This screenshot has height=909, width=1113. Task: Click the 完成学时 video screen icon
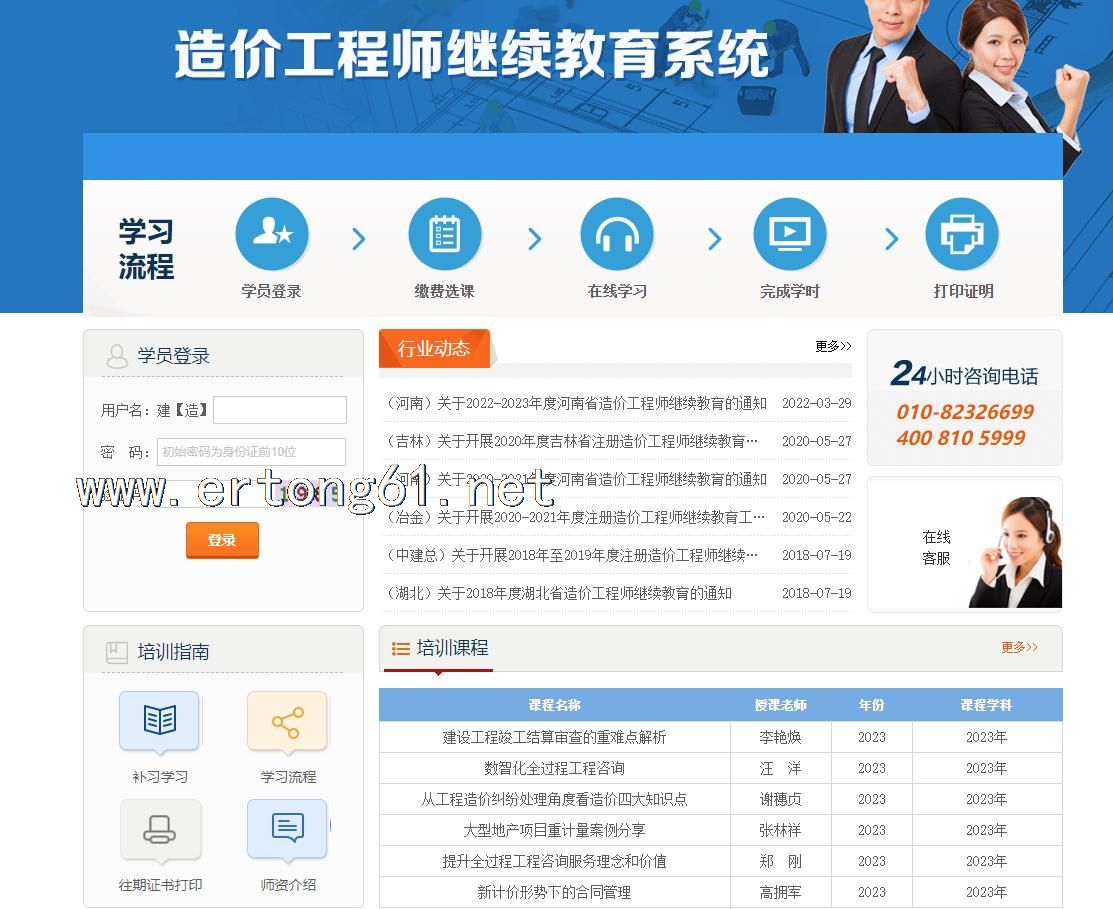(789, 235)
